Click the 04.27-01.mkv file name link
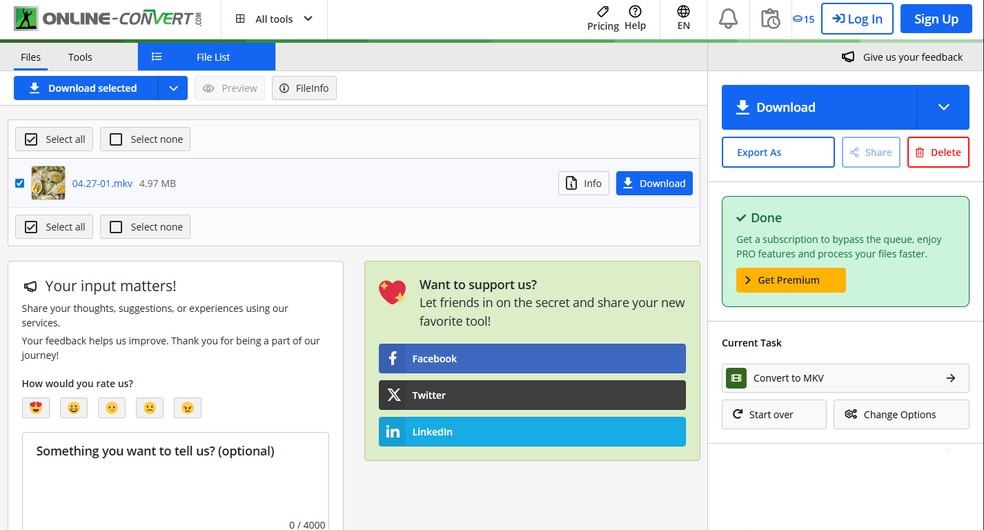This screenshot has height=530, width=984. [x=102, y=183]
